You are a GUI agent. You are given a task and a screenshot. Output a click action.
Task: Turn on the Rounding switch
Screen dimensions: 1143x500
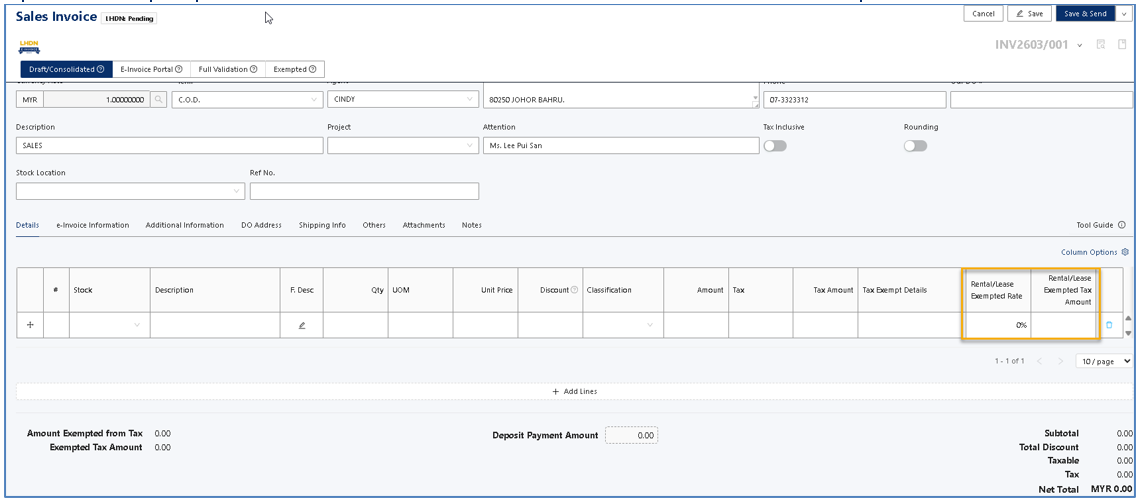pyautogui.click(x=915, y=145)
